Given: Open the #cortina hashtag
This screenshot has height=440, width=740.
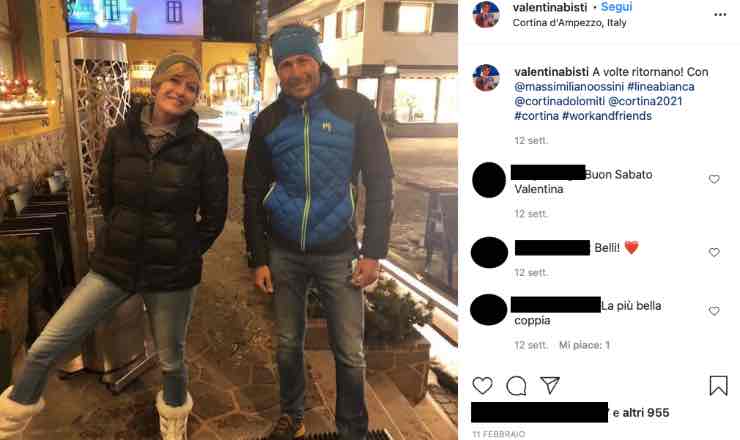Looking at the screenshot, I should tap(536, 116).
